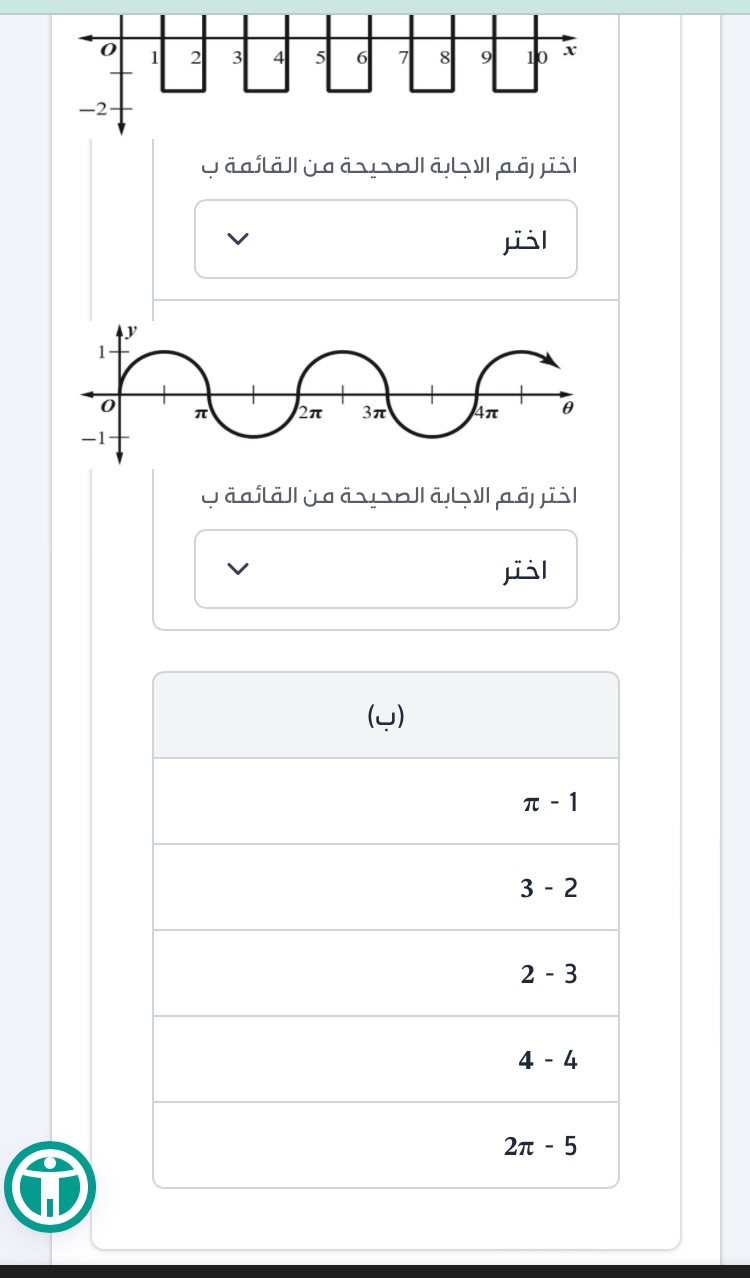Image resolution: width=750 pixels, height=1278 pixels.
Task: Pick the answer 2π - 5 at list bottom
Action: coord(540,1145)
